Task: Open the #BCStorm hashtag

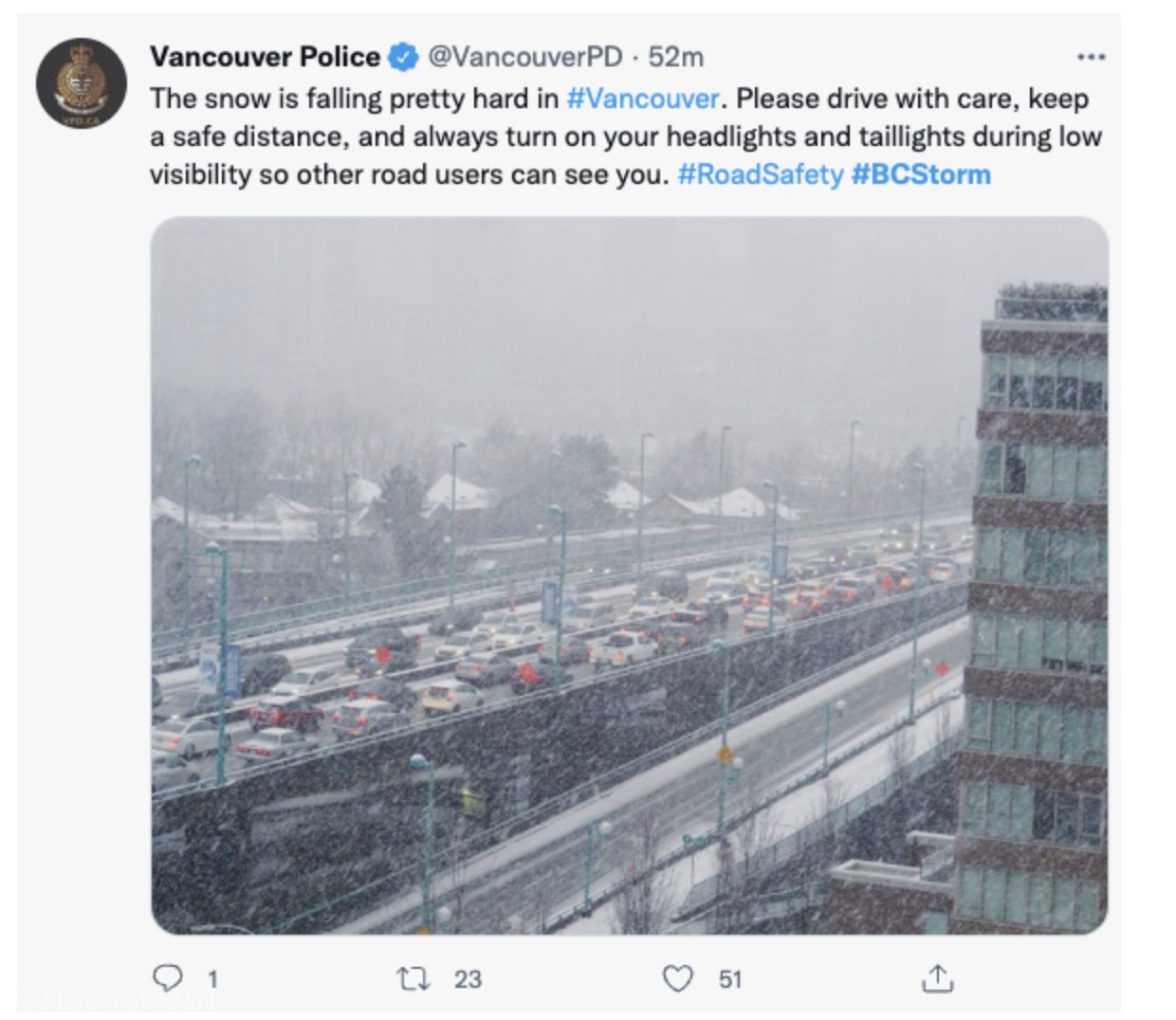Action: pyautogui.click(x=921, y=174)
